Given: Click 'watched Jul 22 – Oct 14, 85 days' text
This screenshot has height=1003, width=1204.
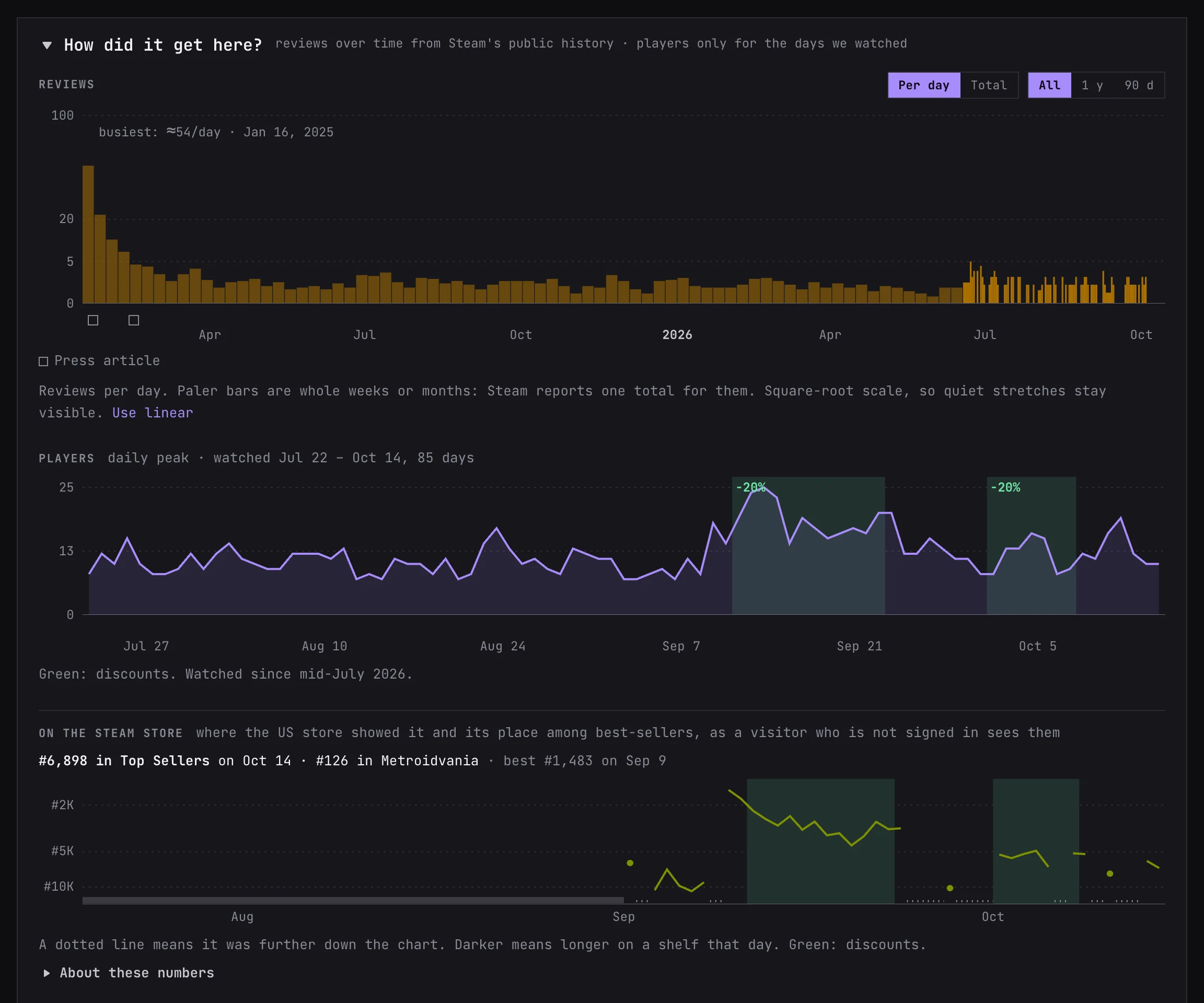Looking at the screenshot, I should (343, 458).
